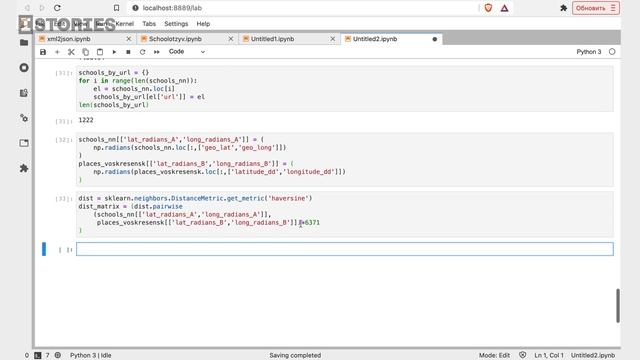Screen dimensions: 640x360
Task: Close the Untitled1.ipynb tab
Action: (333, 39)
